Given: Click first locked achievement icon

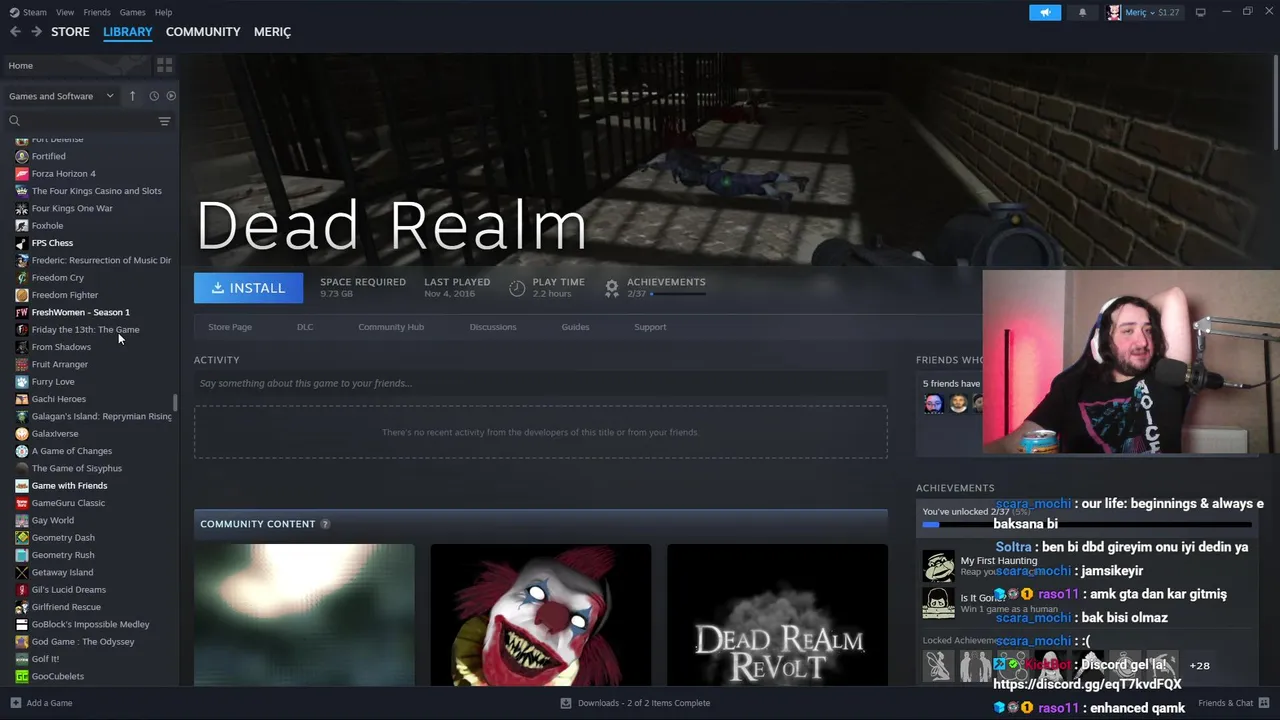Looking at the screenshot, I should click(938, 665).
